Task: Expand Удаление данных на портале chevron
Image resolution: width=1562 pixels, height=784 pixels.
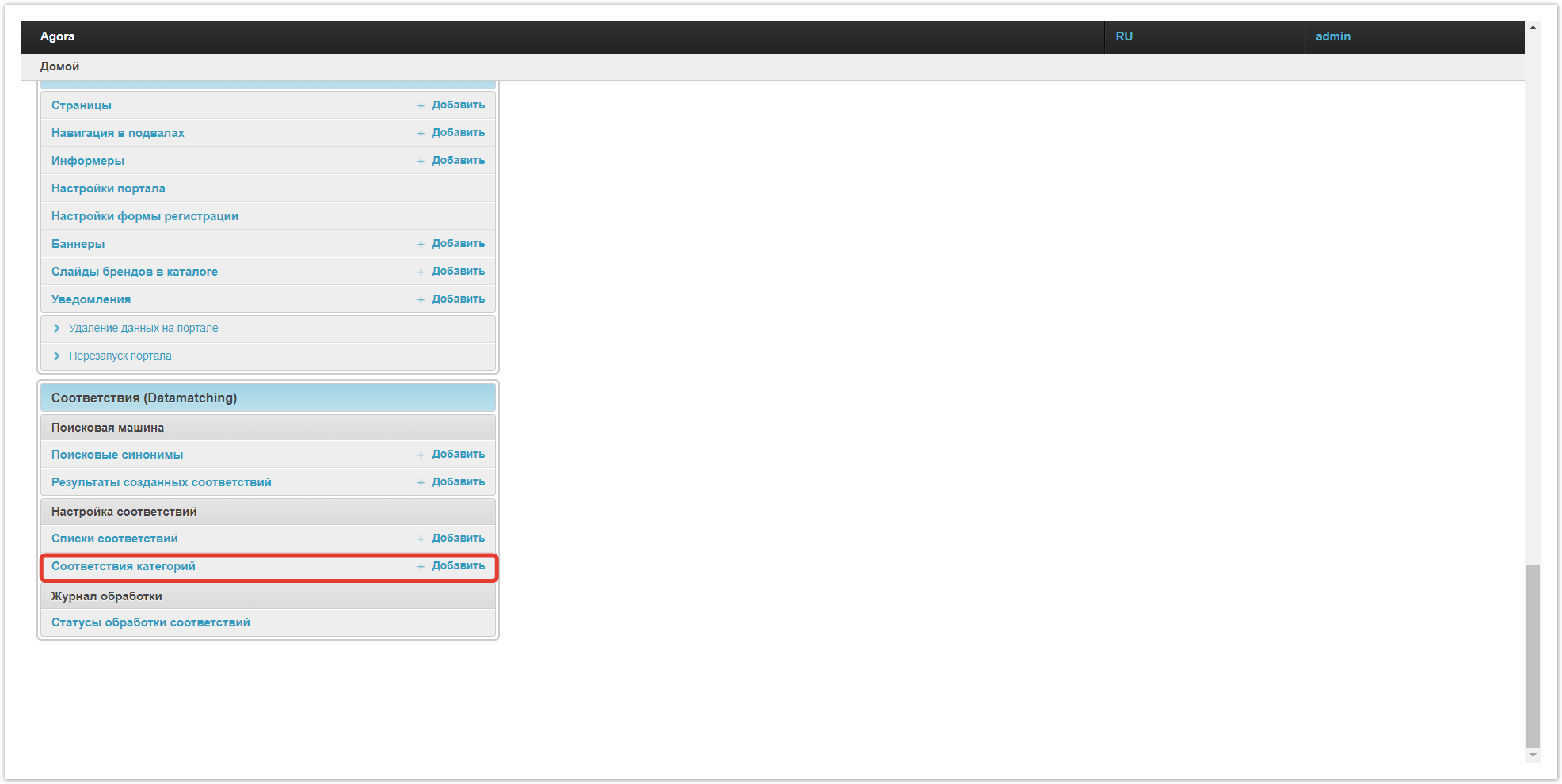Action: (x=56, y=328)
